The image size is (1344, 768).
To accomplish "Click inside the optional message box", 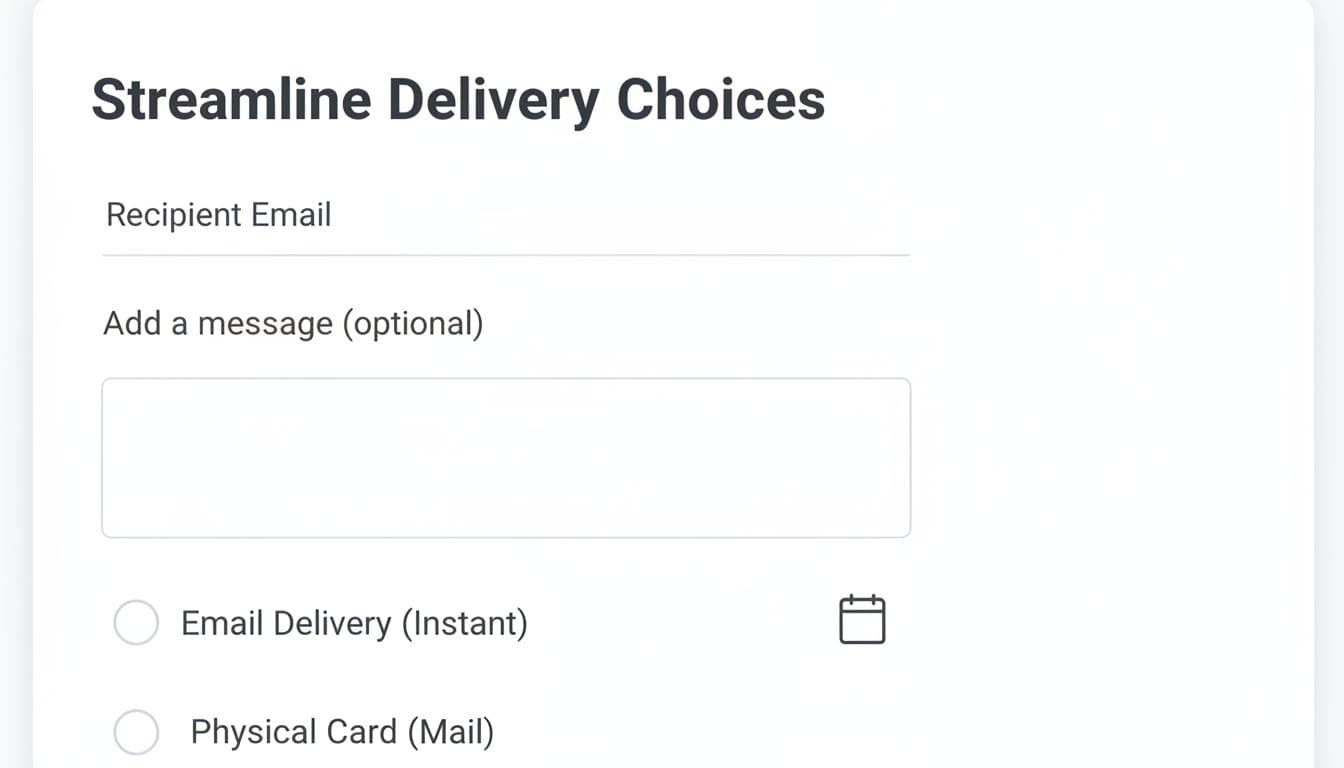I will coord(505,456).
